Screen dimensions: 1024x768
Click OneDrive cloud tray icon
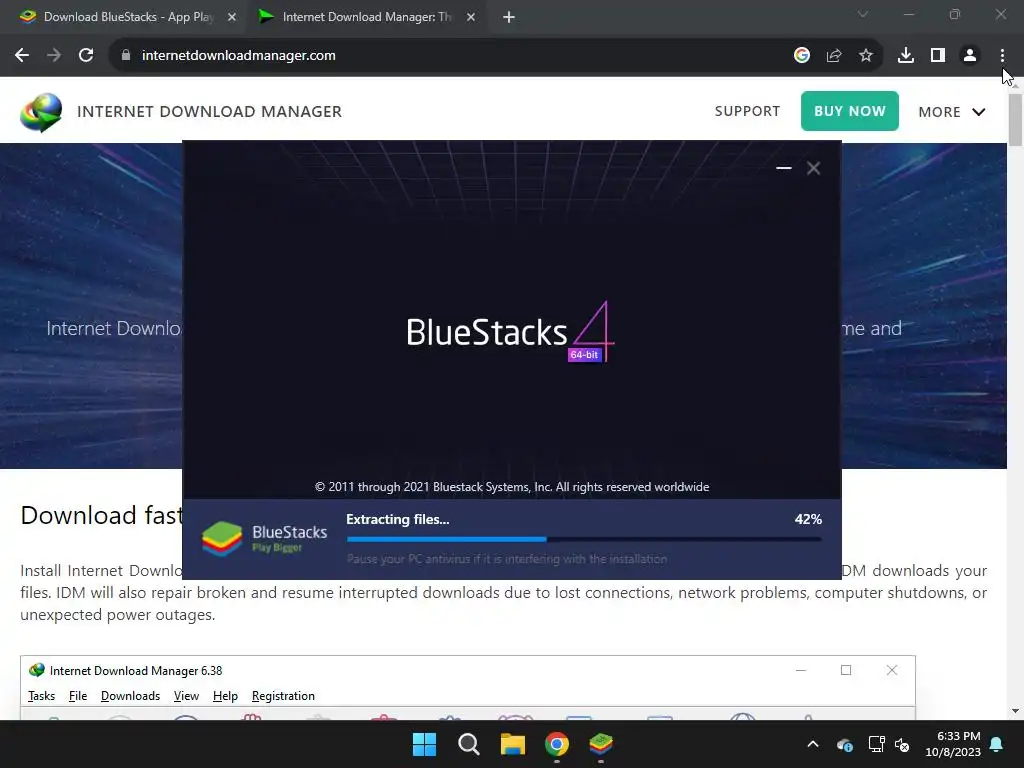coord(844,744)
